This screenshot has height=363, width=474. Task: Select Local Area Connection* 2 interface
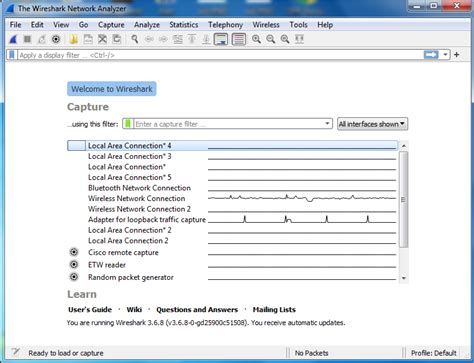pos(232,230)
